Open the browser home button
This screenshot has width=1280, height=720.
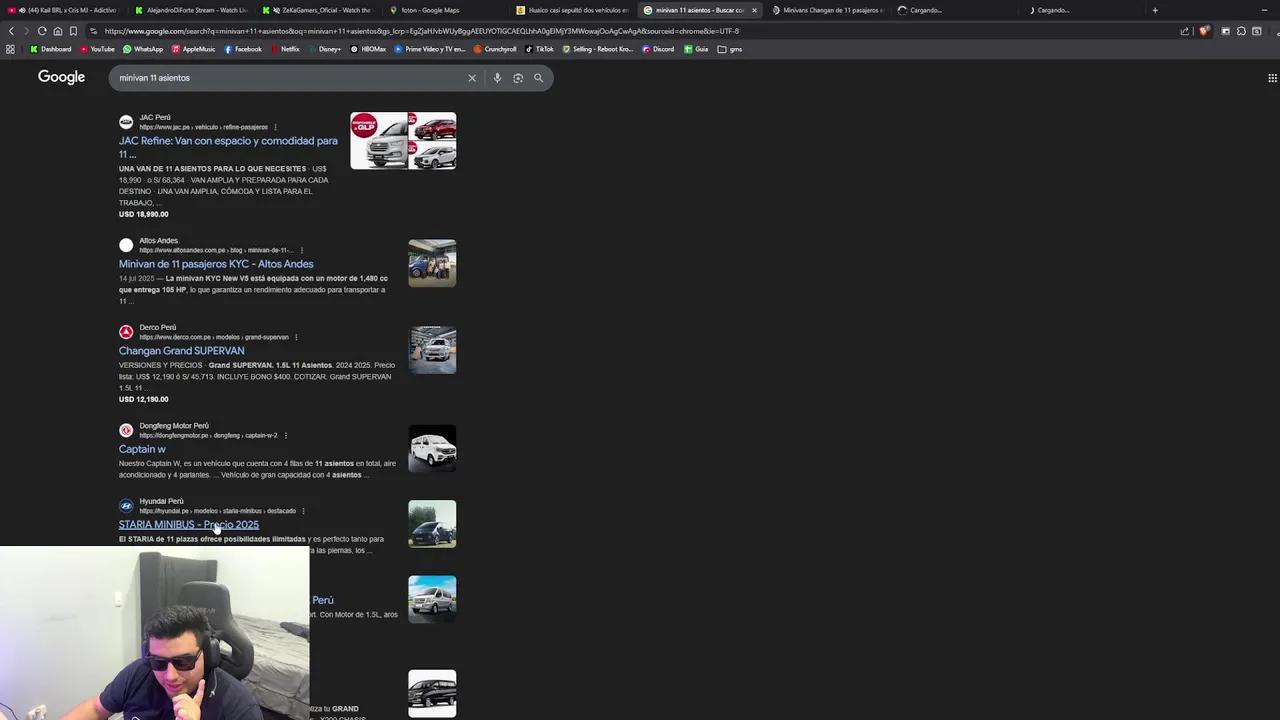57,31
